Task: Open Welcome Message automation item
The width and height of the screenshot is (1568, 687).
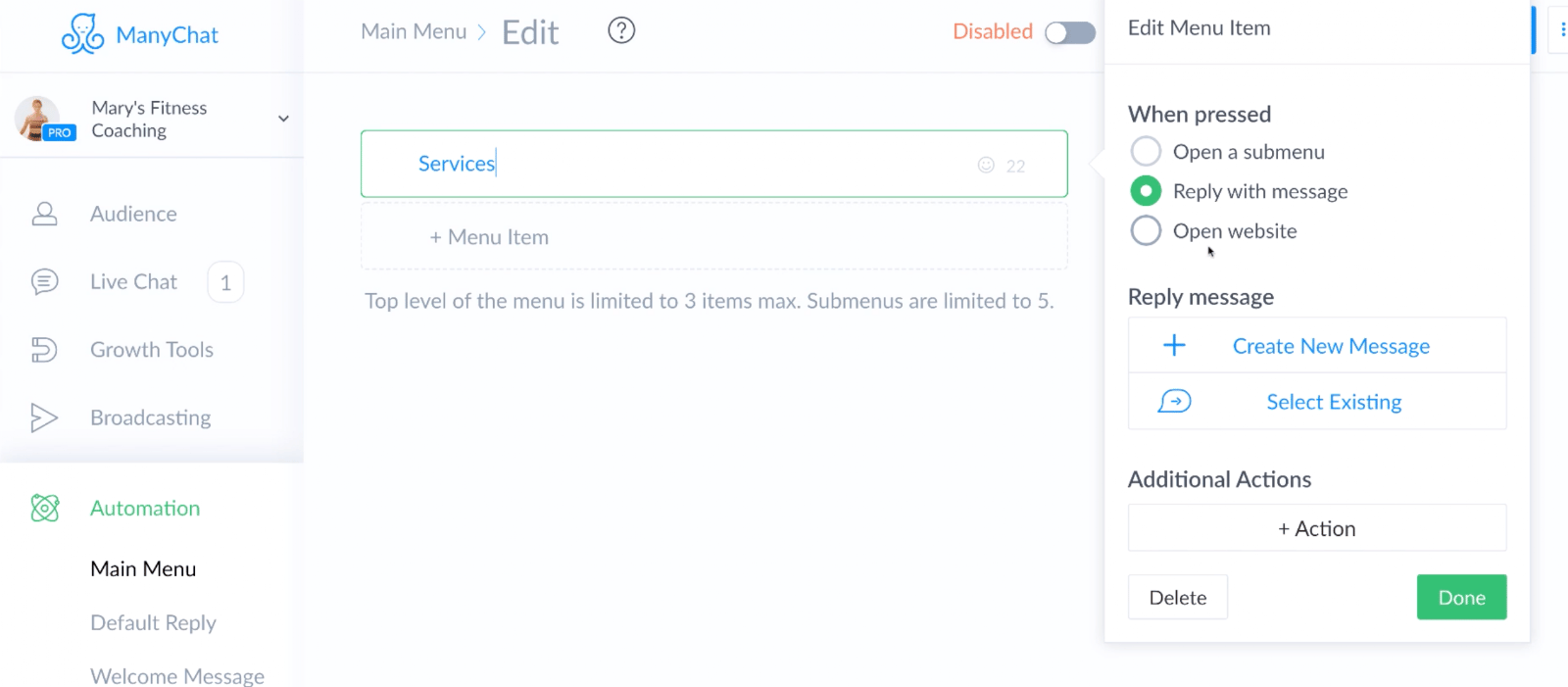Action: tap(177, 675)
